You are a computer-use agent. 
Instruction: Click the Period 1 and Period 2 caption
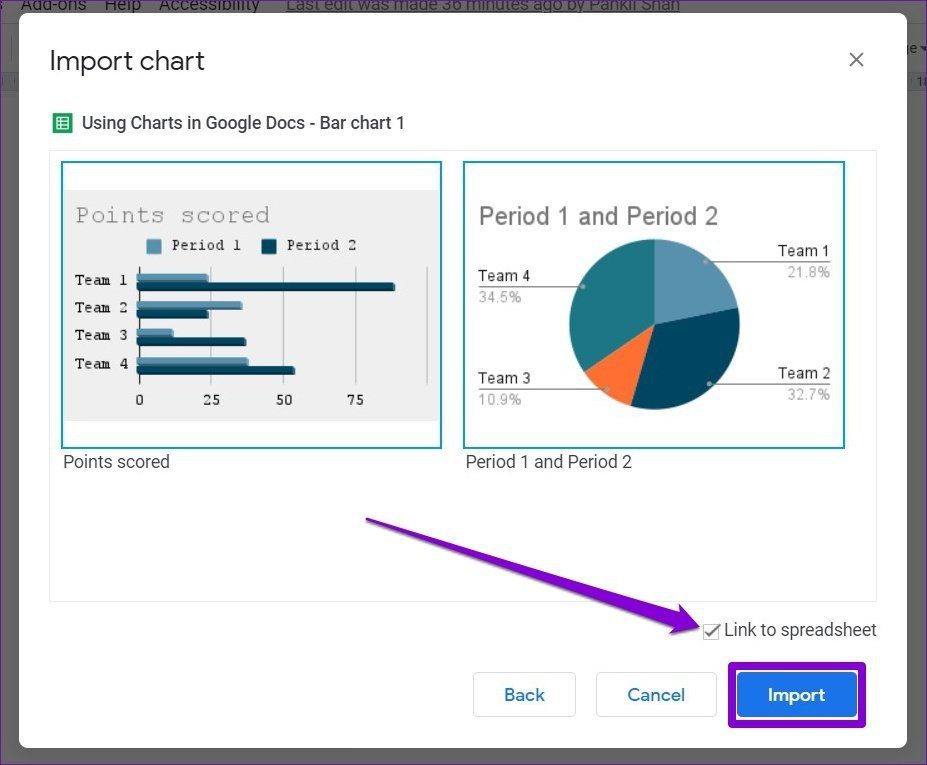click(549, 462)
